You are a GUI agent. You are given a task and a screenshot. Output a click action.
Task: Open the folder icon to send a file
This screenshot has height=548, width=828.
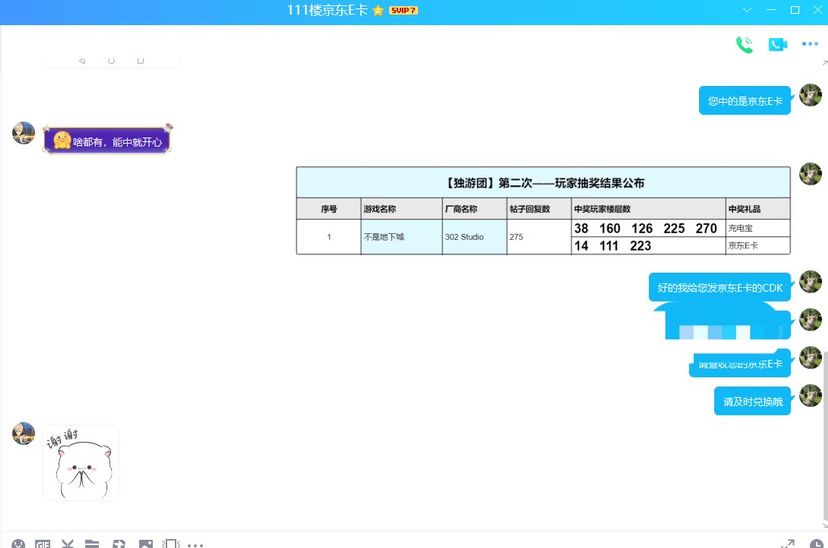point(92,543)
